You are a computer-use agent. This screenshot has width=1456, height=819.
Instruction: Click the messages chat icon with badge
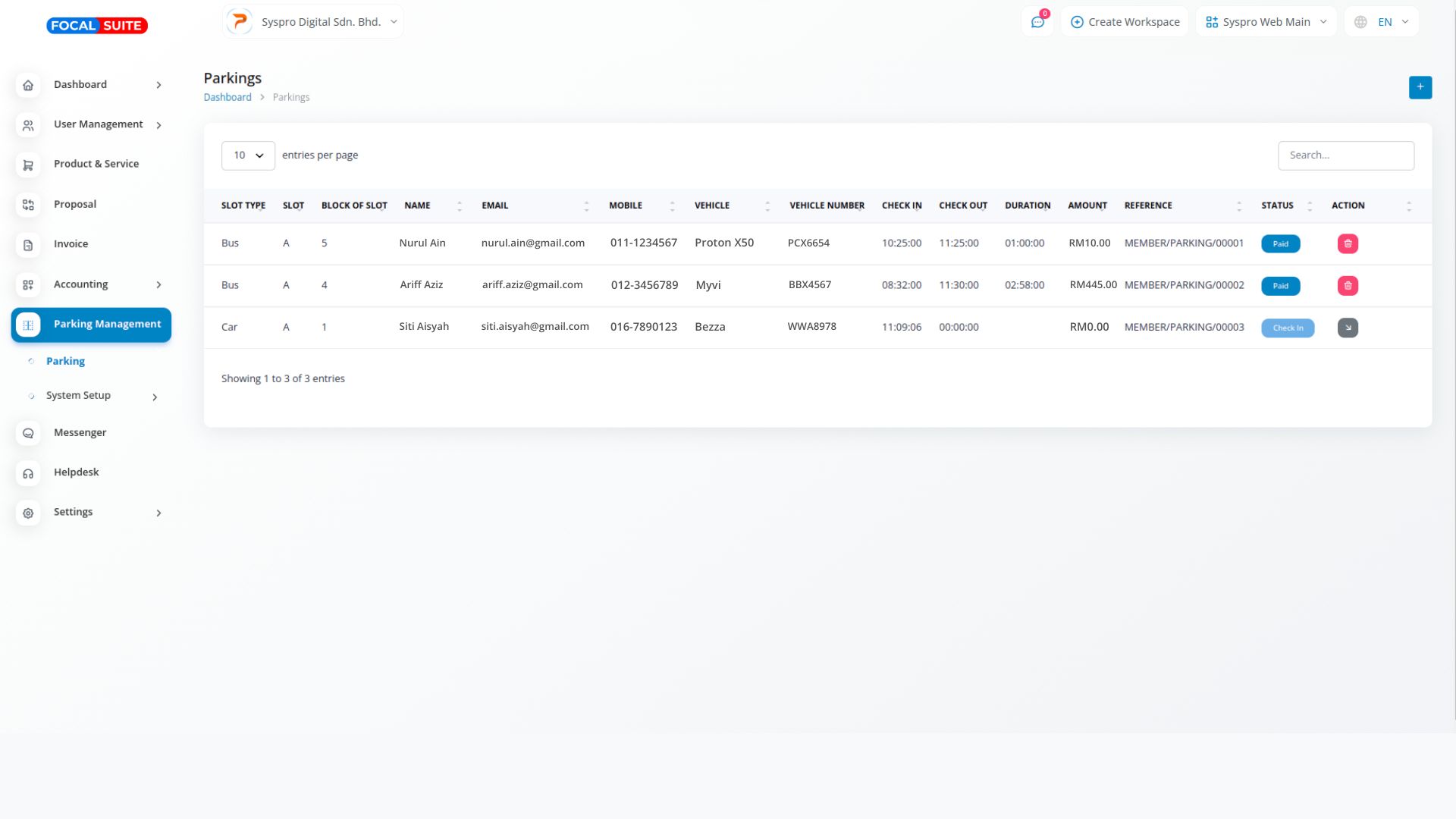(1037, 22)
